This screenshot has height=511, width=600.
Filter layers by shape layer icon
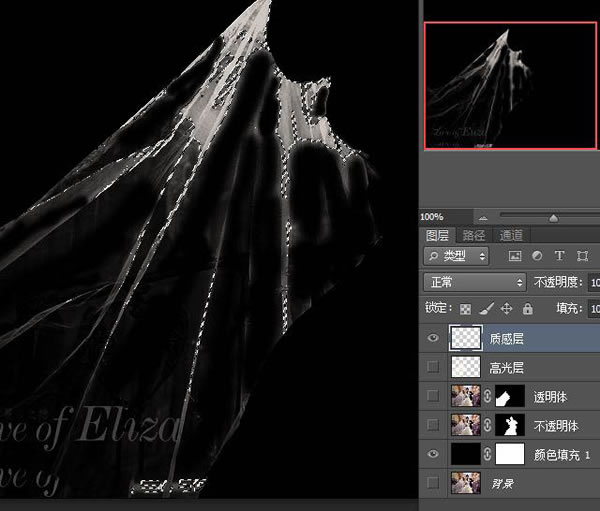point(582,256)
